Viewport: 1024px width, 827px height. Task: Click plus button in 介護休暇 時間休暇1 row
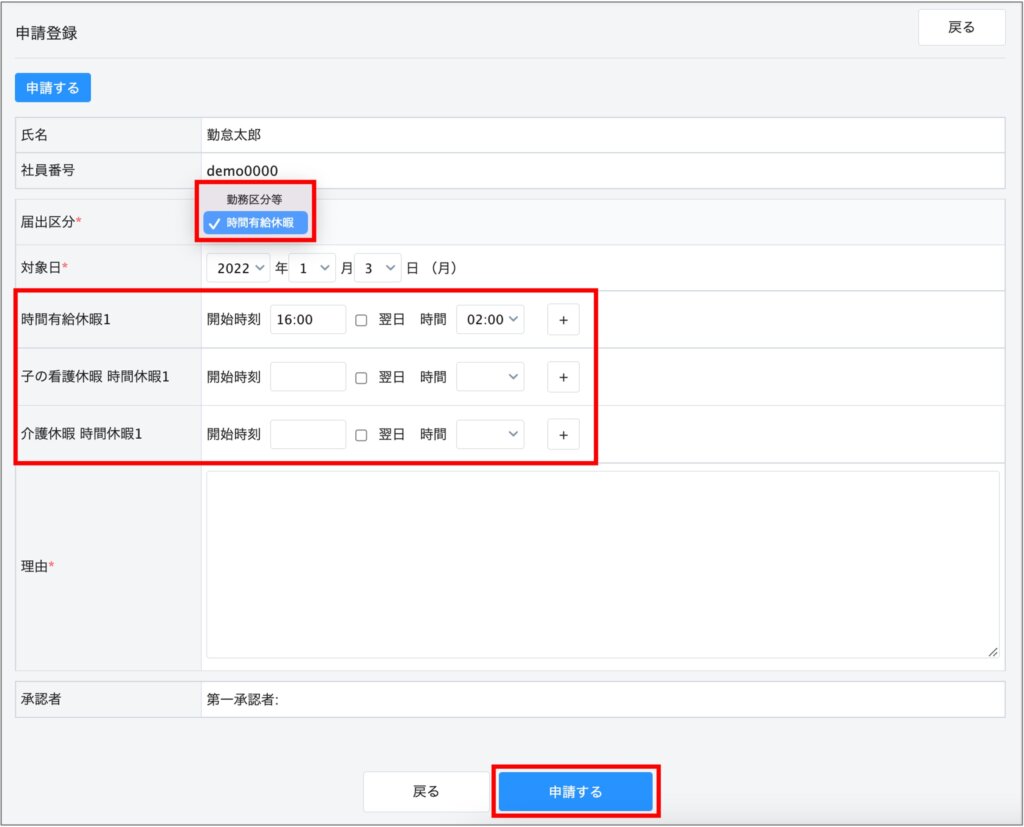click(x=563, y=434)
